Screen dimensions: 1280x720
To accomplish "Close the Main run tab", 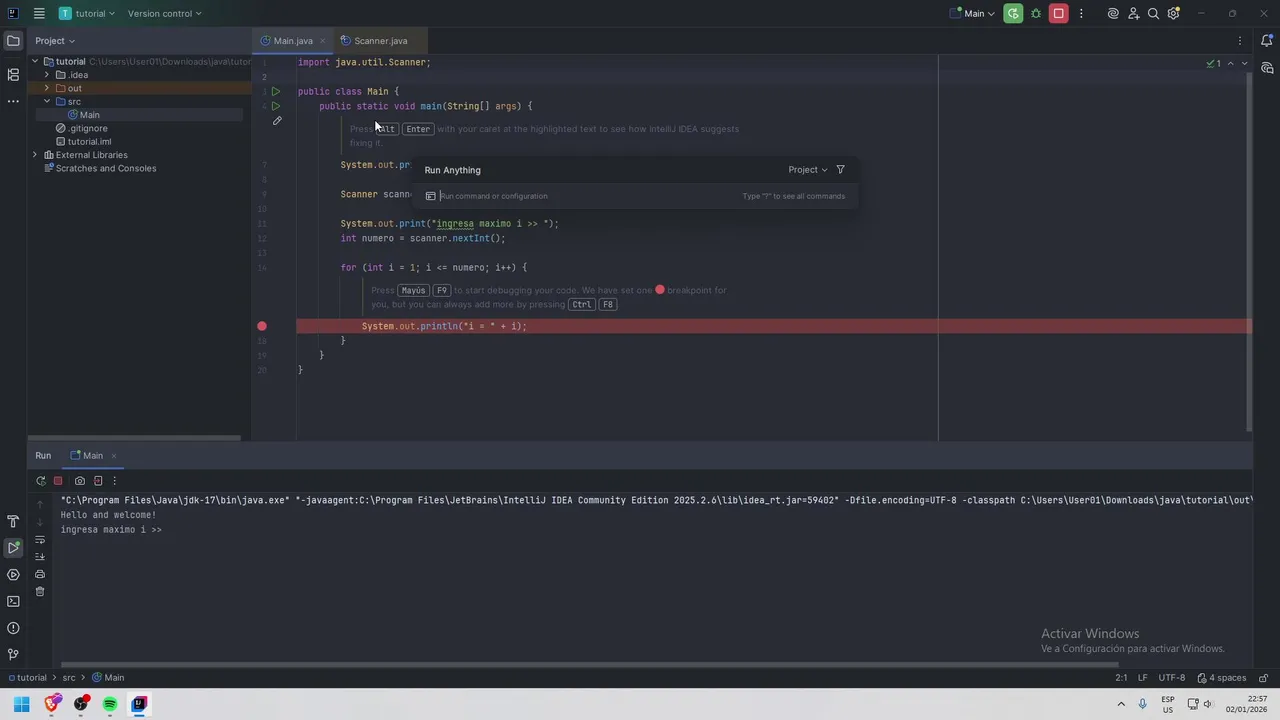I will click(113, 456).
